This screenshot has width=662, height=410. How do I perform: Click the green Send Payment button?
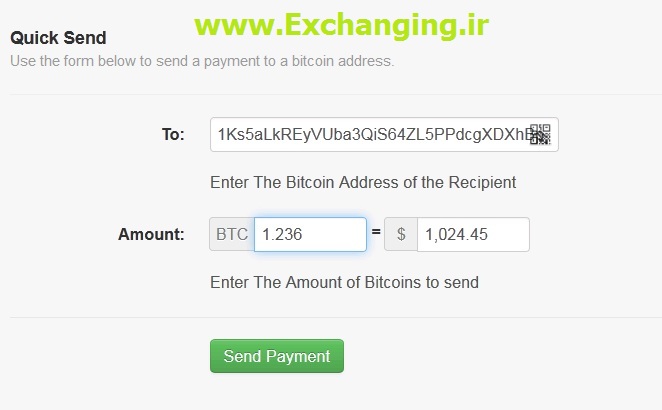tap(277, 356)
